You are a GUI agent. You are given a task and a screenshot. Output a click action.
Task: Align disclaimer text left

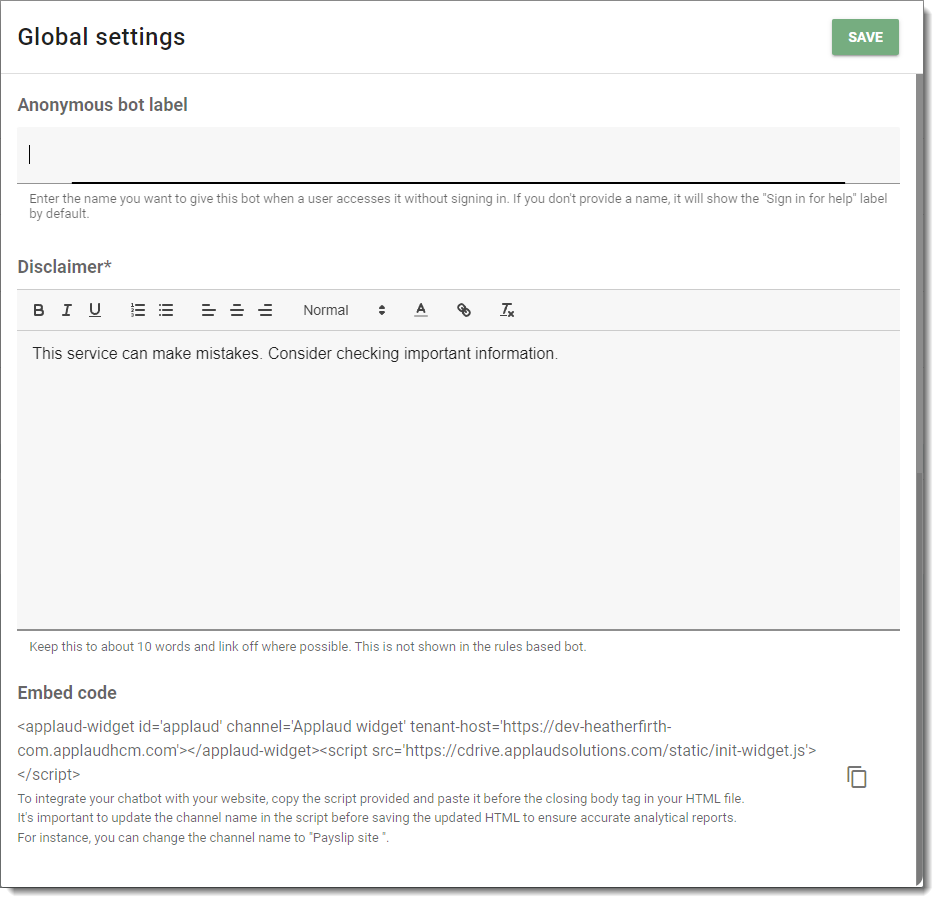(208, 311)
